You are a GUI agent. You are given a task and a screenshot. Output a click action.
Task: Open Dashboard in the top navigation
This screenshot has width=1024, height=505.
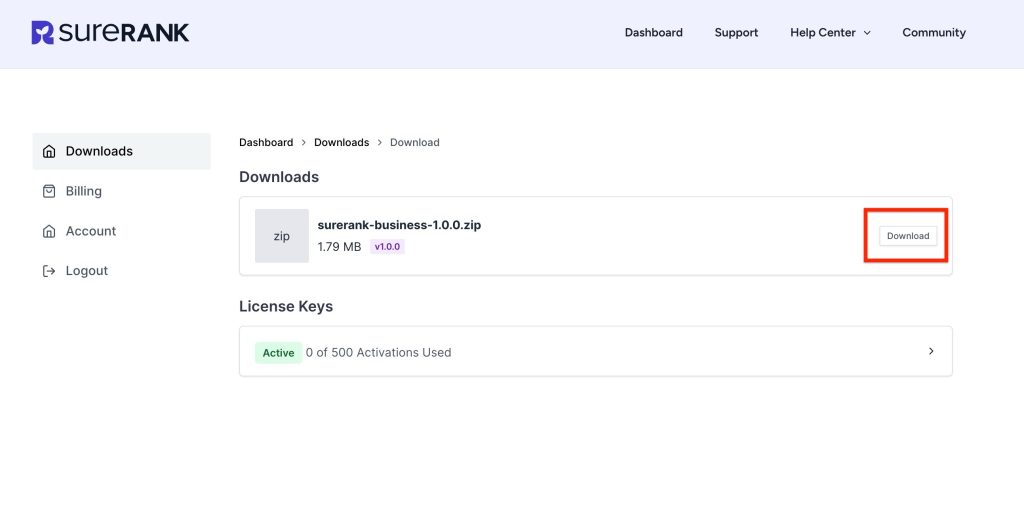653,33
